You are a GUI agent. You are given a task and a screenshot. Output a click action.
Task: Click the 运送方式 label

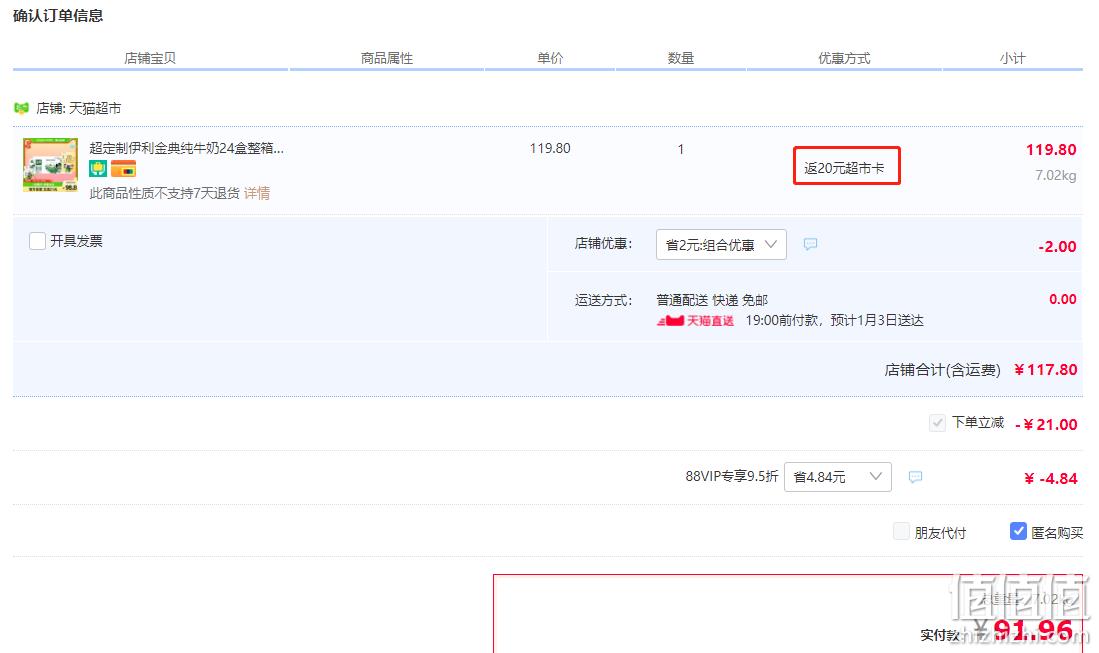pyautogui.click(x=603, y=301)
